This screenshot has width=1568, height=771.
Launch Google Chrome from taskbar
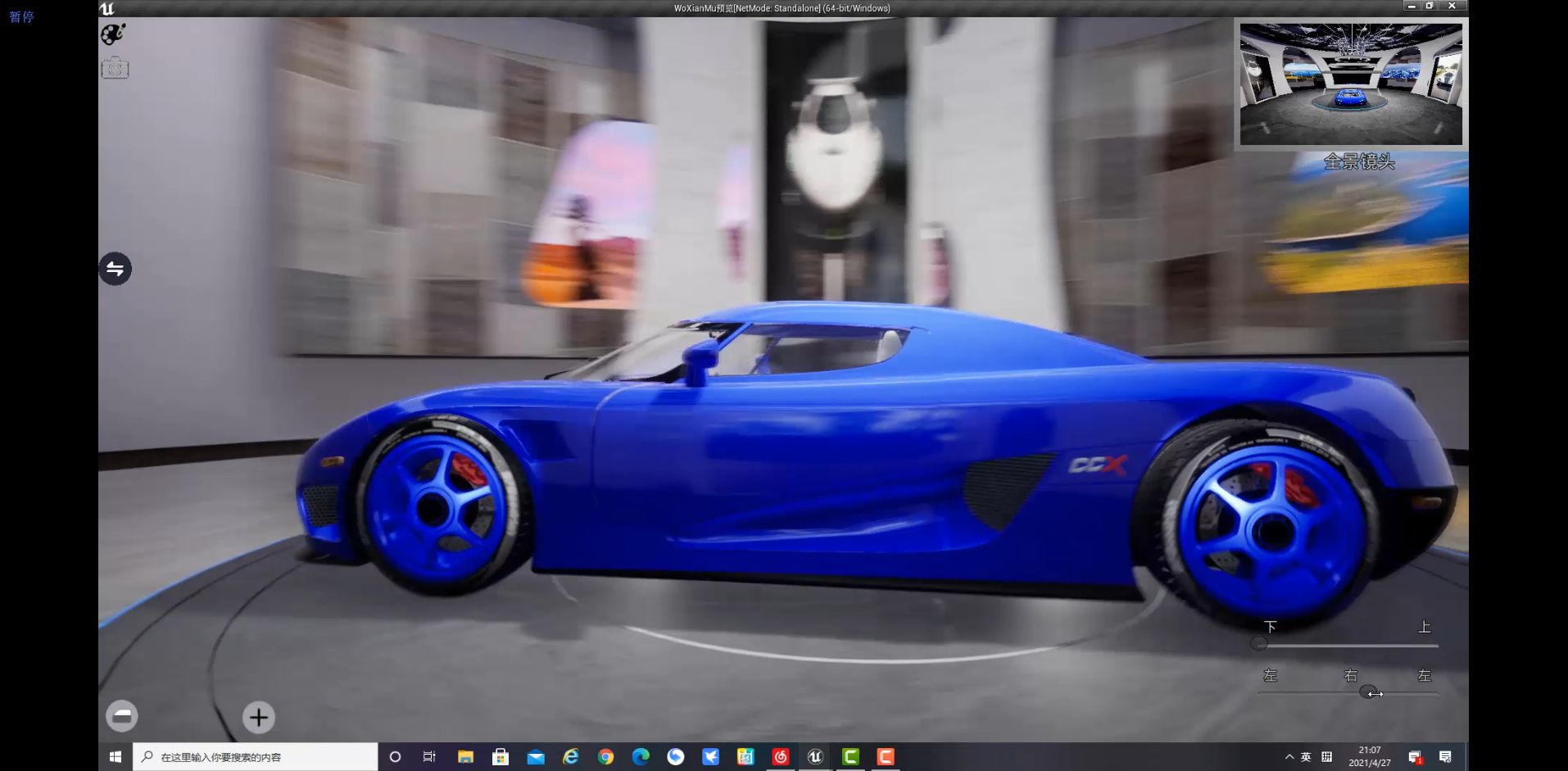tap(606, 757)
